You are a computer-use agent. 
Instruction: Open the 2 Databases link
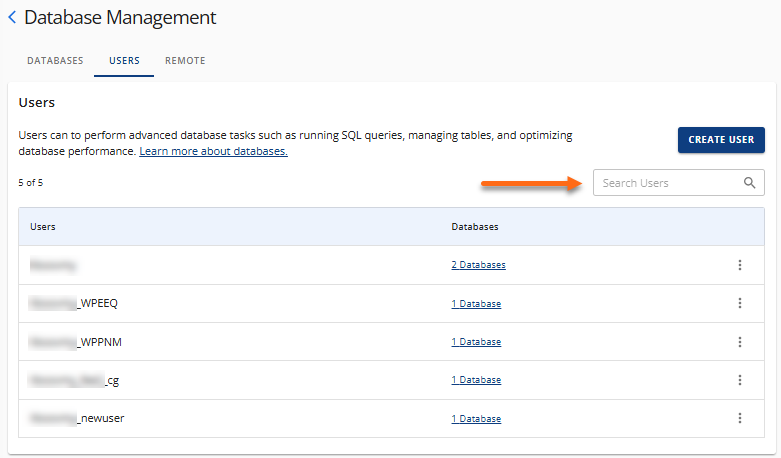(478, 265)
